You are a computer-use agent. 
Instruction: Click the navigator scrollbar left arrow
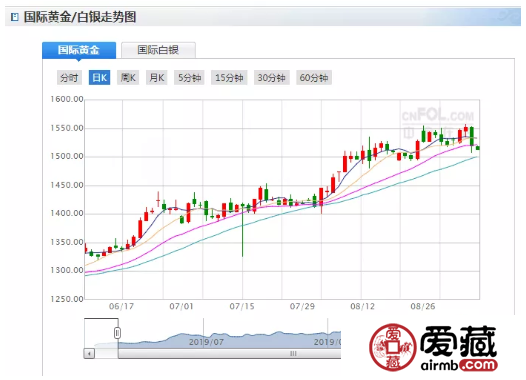[x=89, y=354]
